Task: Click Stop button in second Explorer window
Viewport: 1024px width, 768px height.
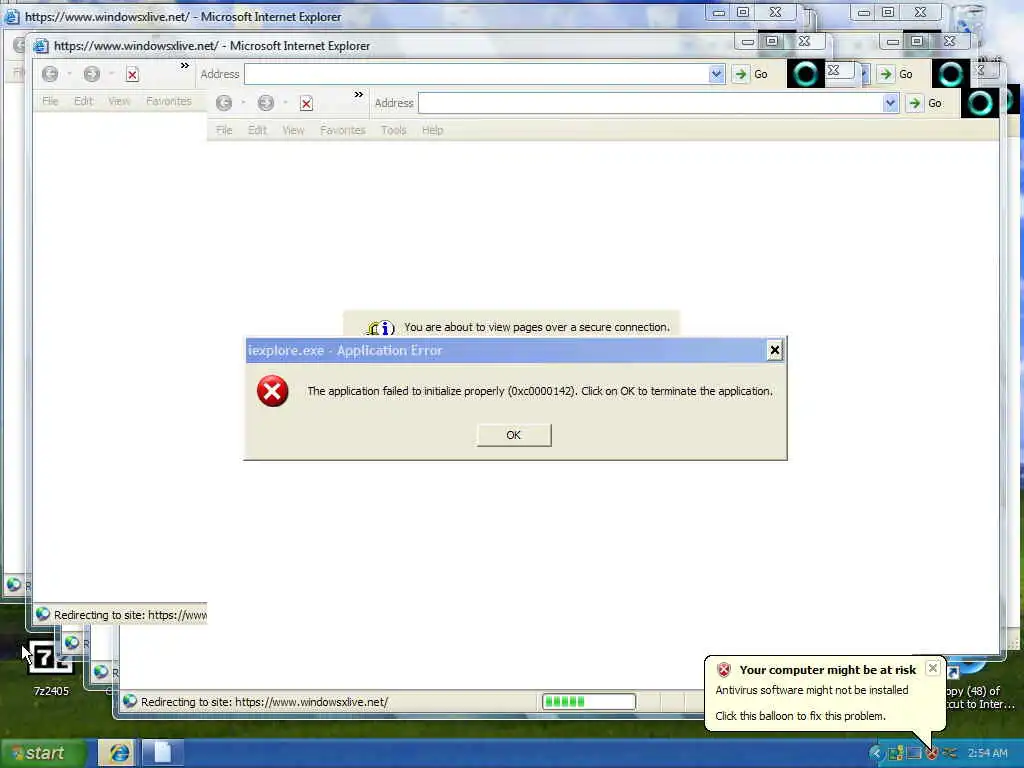Action: (133, 74)
